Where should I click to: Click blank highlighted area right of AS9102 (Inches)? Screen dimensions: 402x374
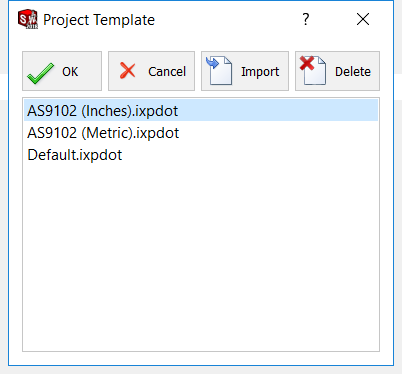pyautogui.click(x=278, y=111)
